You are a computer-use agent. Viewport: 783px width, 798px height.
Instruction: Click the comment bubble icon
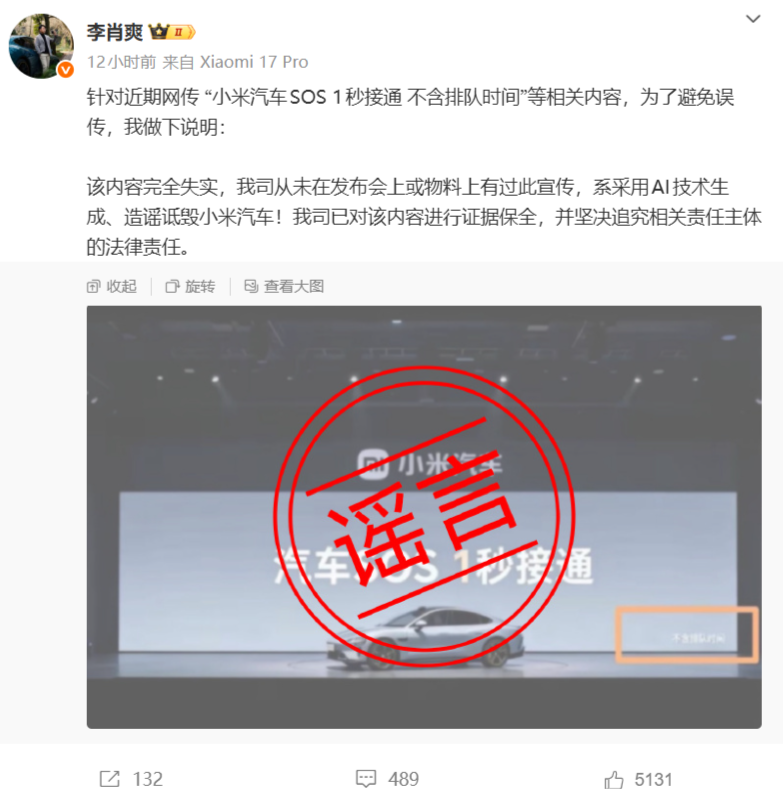coord(366,779)
